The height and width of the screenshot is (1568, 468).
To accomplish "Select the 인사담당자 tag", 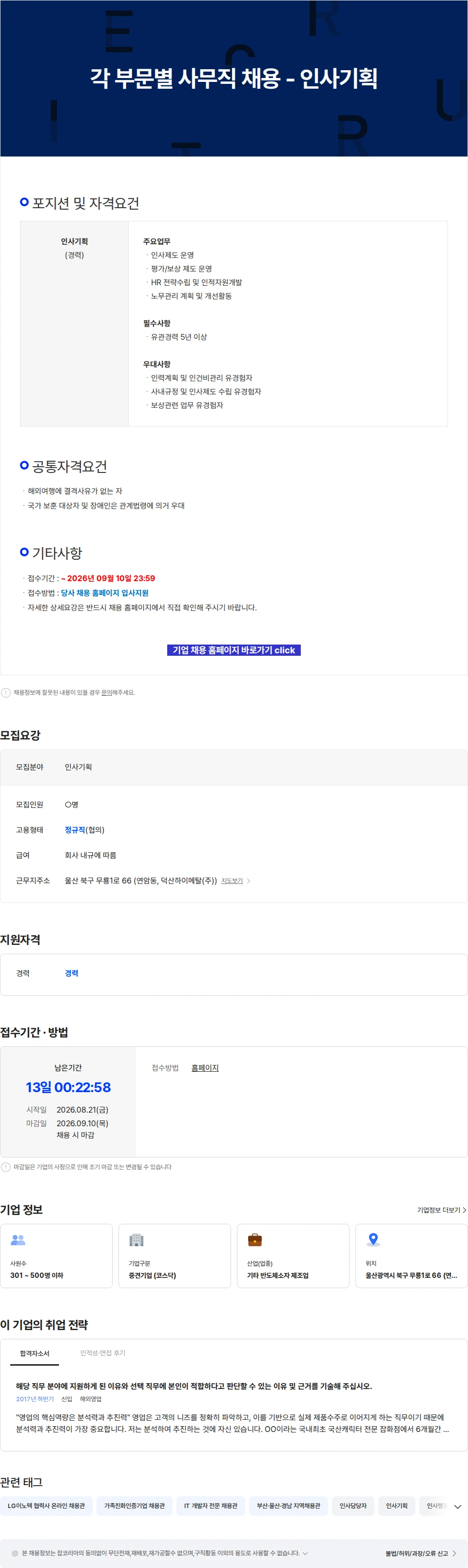I will pos(353,1505).
